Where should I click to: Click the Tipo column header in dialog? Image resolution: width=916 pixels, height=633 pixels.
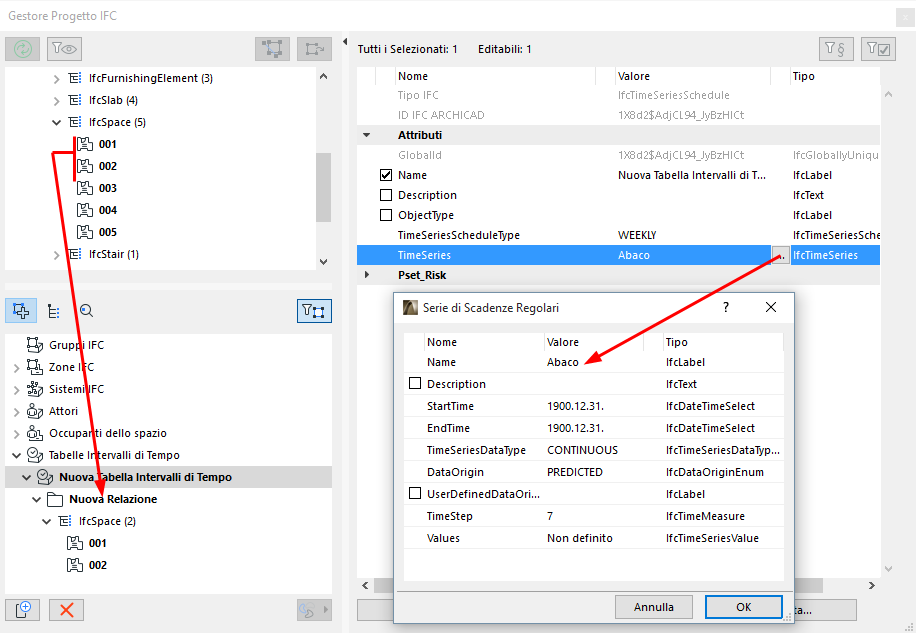click(723, 342)
